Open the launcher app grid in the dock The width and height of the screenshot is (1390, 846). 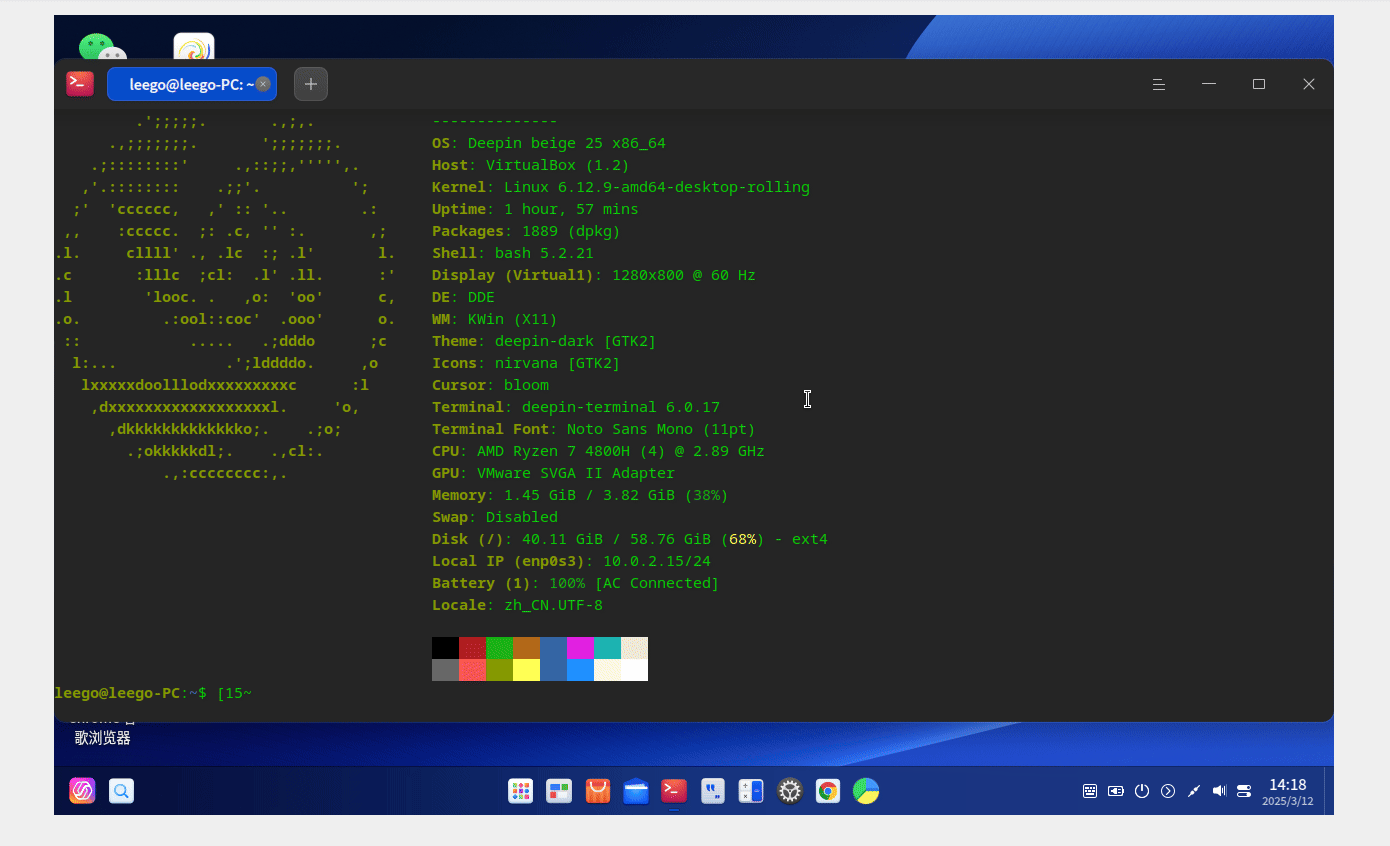pyautogui.click(x=520, y=791)
